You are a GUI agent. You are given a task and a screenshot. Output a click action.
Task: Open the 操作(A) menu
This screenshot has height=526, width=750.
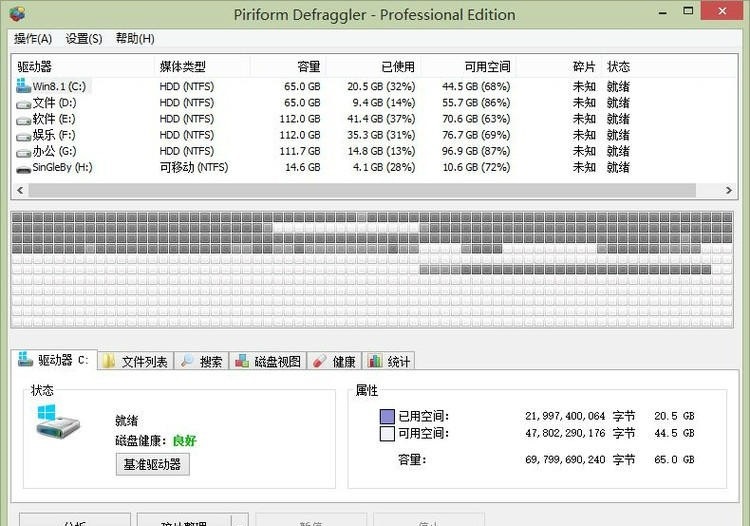[33, 39]
